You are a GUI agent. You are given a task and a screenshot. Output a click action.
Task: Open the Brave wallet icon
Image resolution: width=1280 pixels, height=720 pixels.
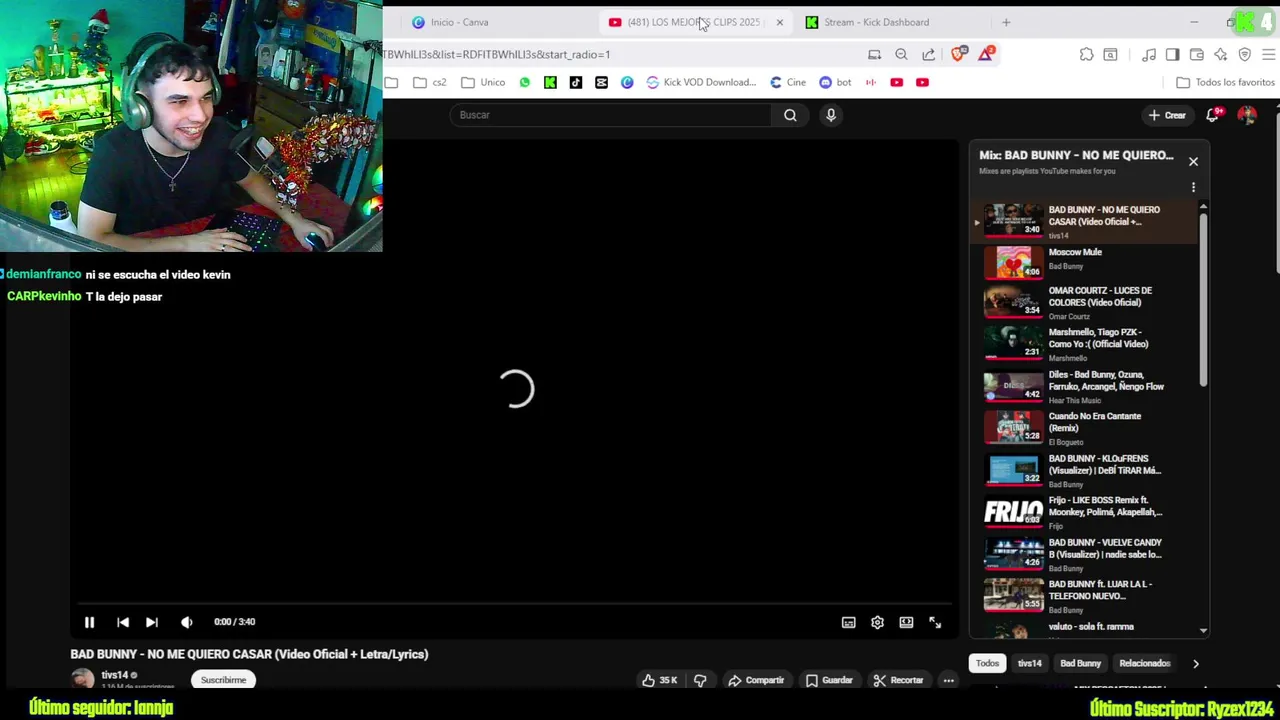point(1196,54)
